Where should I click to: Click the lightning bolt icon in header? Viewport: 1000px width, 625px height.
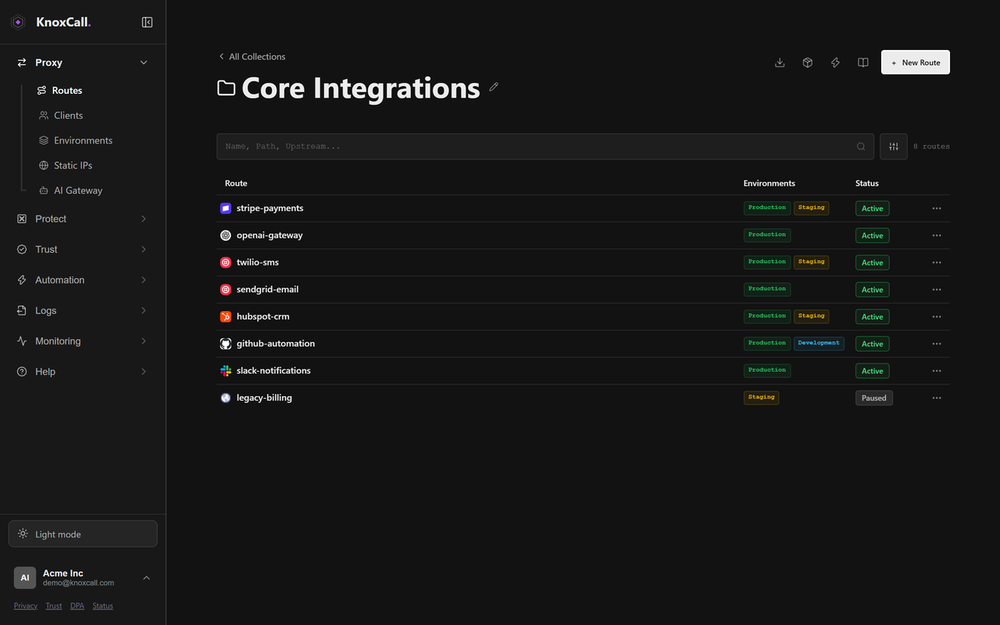(835, 62)
